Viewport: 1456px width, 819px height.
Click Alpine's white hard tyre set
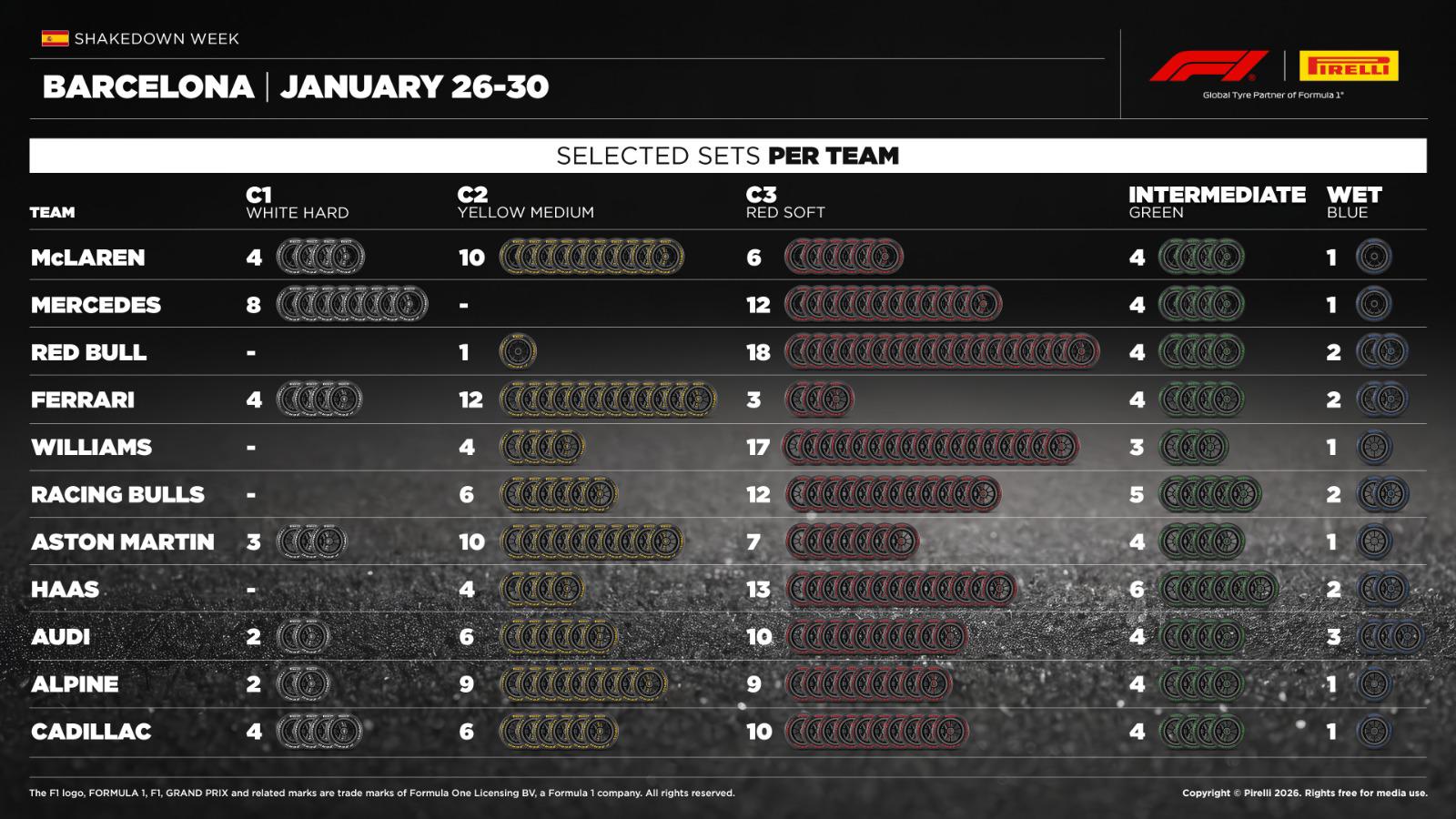coord(303,684)
